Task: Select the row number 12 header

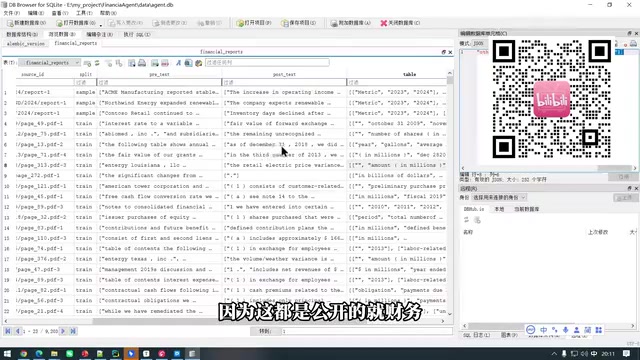Action: point(7,207)
